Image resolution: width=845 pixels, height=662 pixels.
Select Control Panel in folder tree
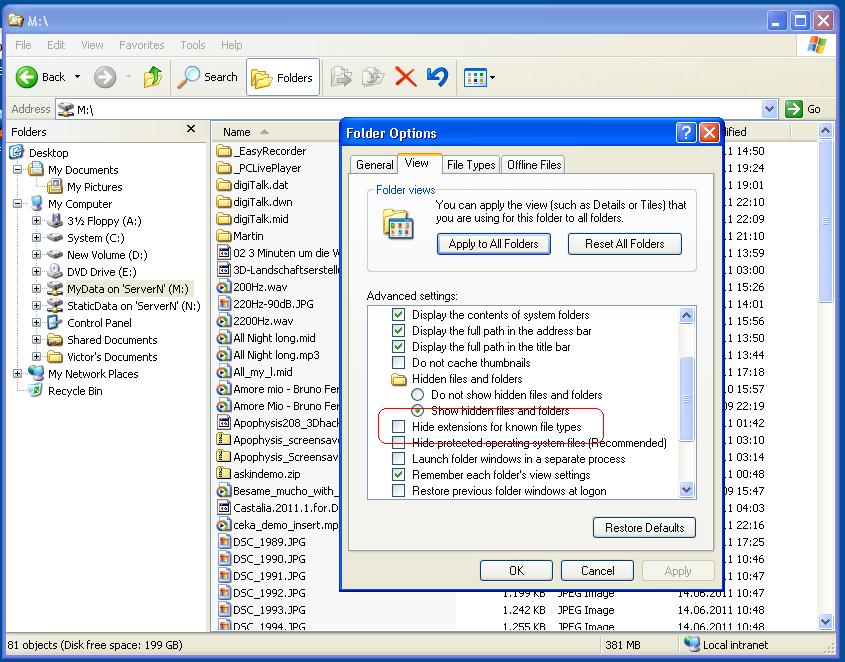coord(99,323)
